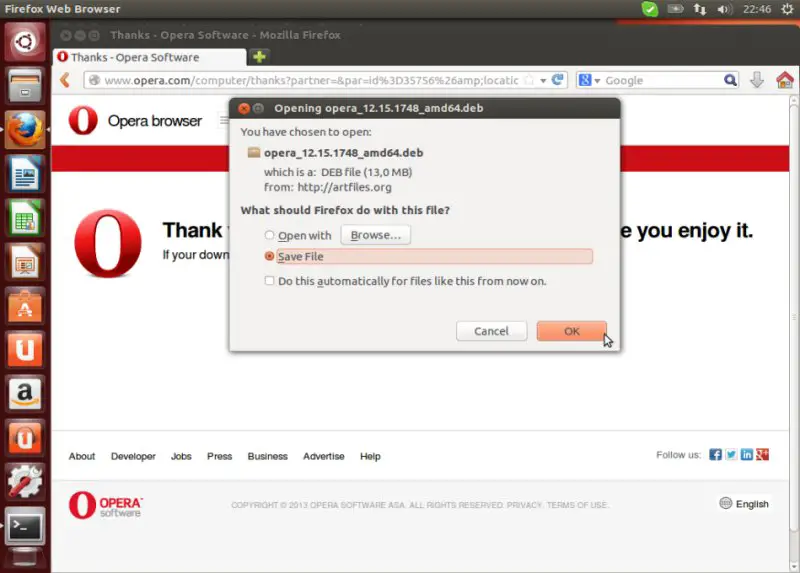Open Opera's Twitter page icon
The width and height of the screenshot is (800, 573).
[x=731, y=455]
